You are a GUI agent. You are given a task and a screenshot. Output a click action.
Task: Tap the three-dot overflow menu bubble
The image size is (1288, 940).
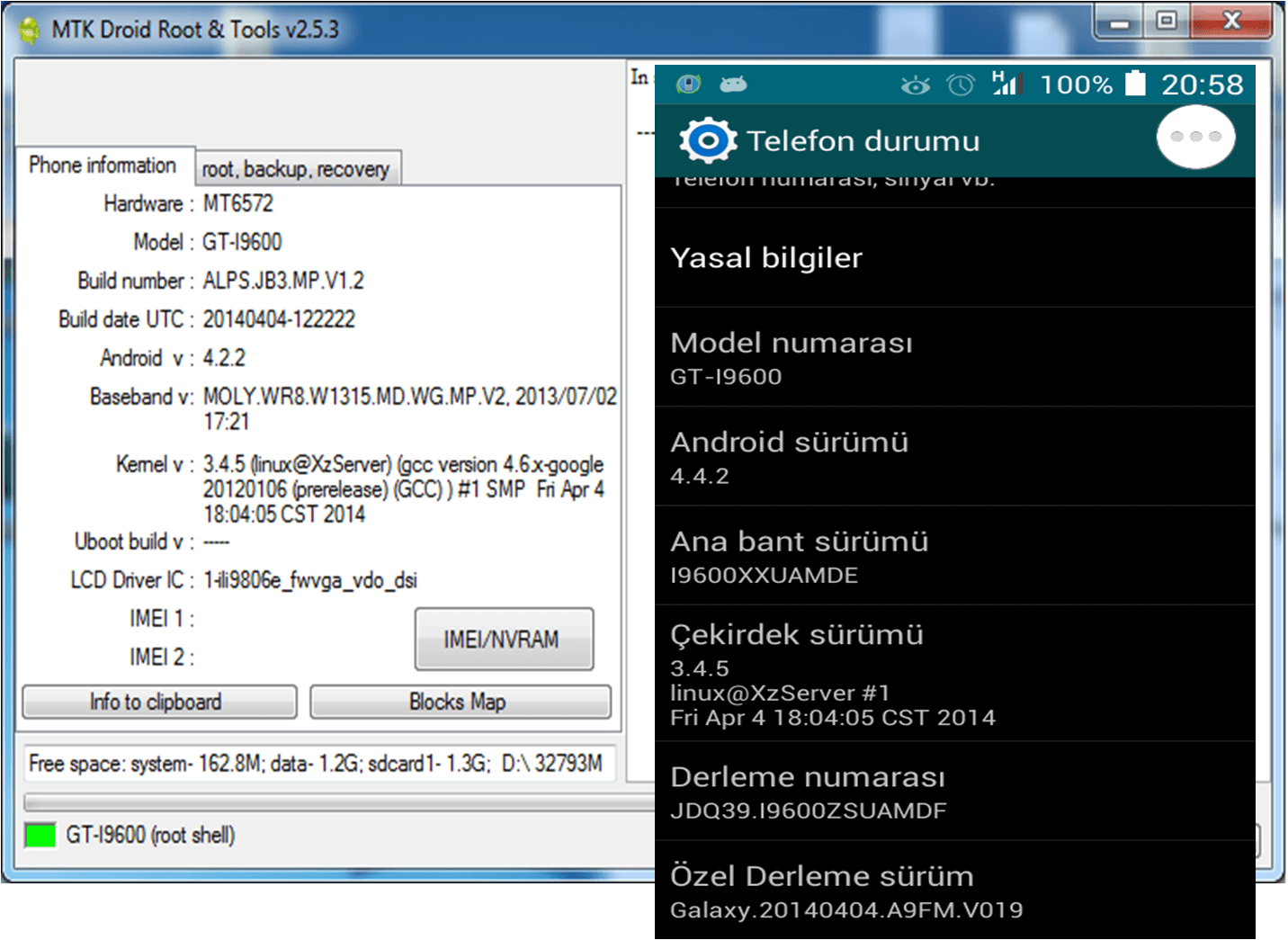point(1195,137)
